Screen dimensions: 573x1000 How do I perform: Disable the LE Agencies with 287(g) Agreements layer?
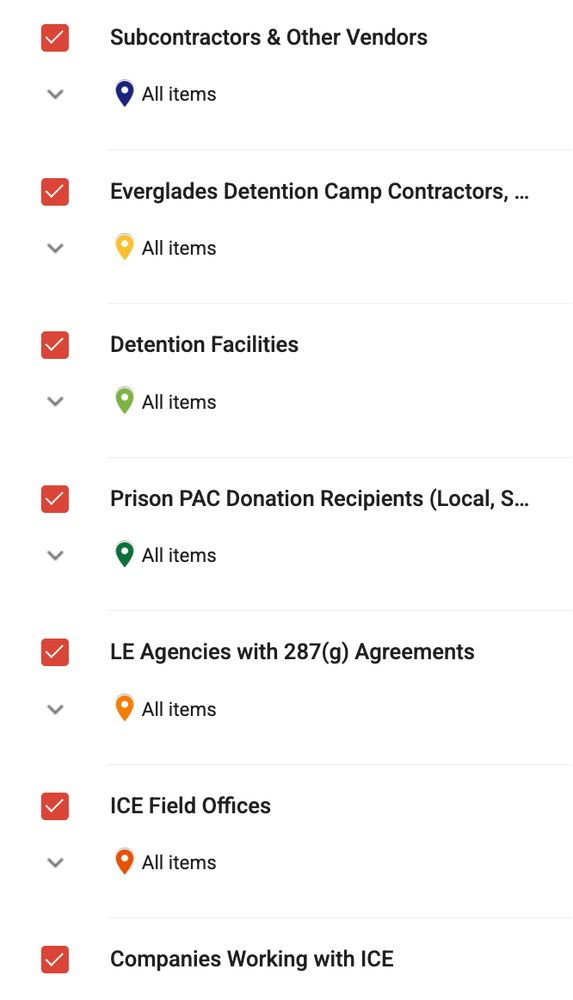[55, 652]
